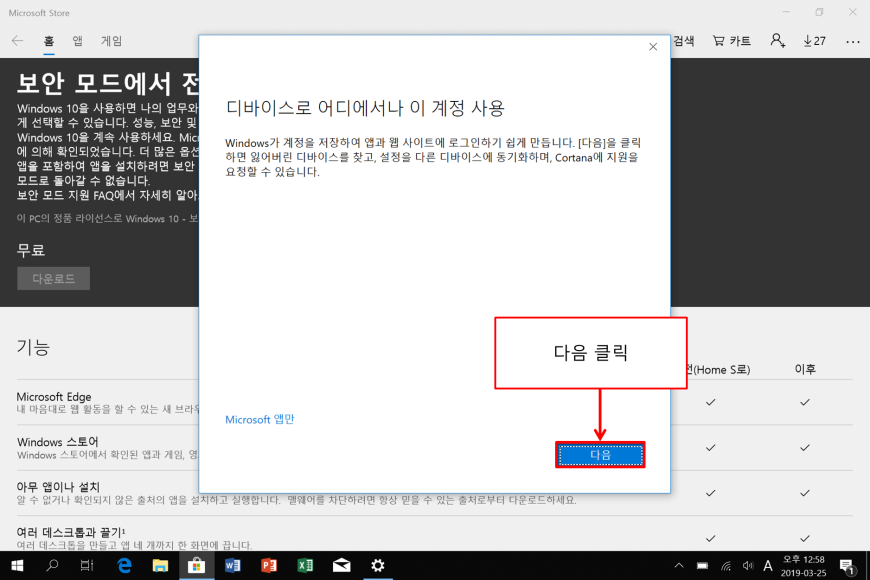Switch to the 홈 tab
The height and width of the screenshot is (580, 870).
coord(49,41)
